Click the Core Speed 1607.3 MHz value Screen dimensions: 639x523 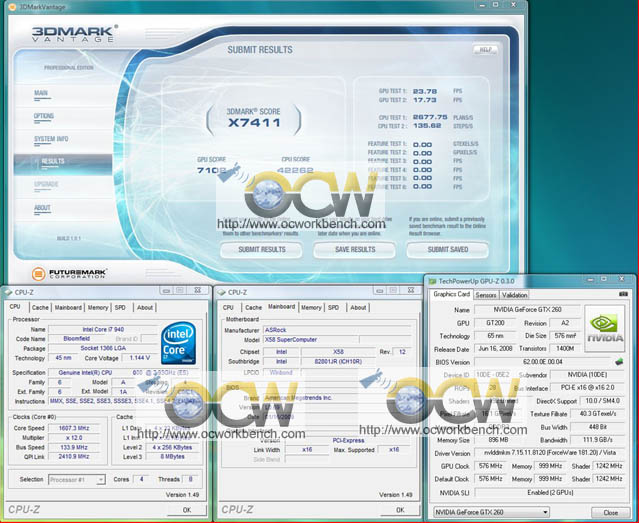pyautogui.click(x=74, y=428)
